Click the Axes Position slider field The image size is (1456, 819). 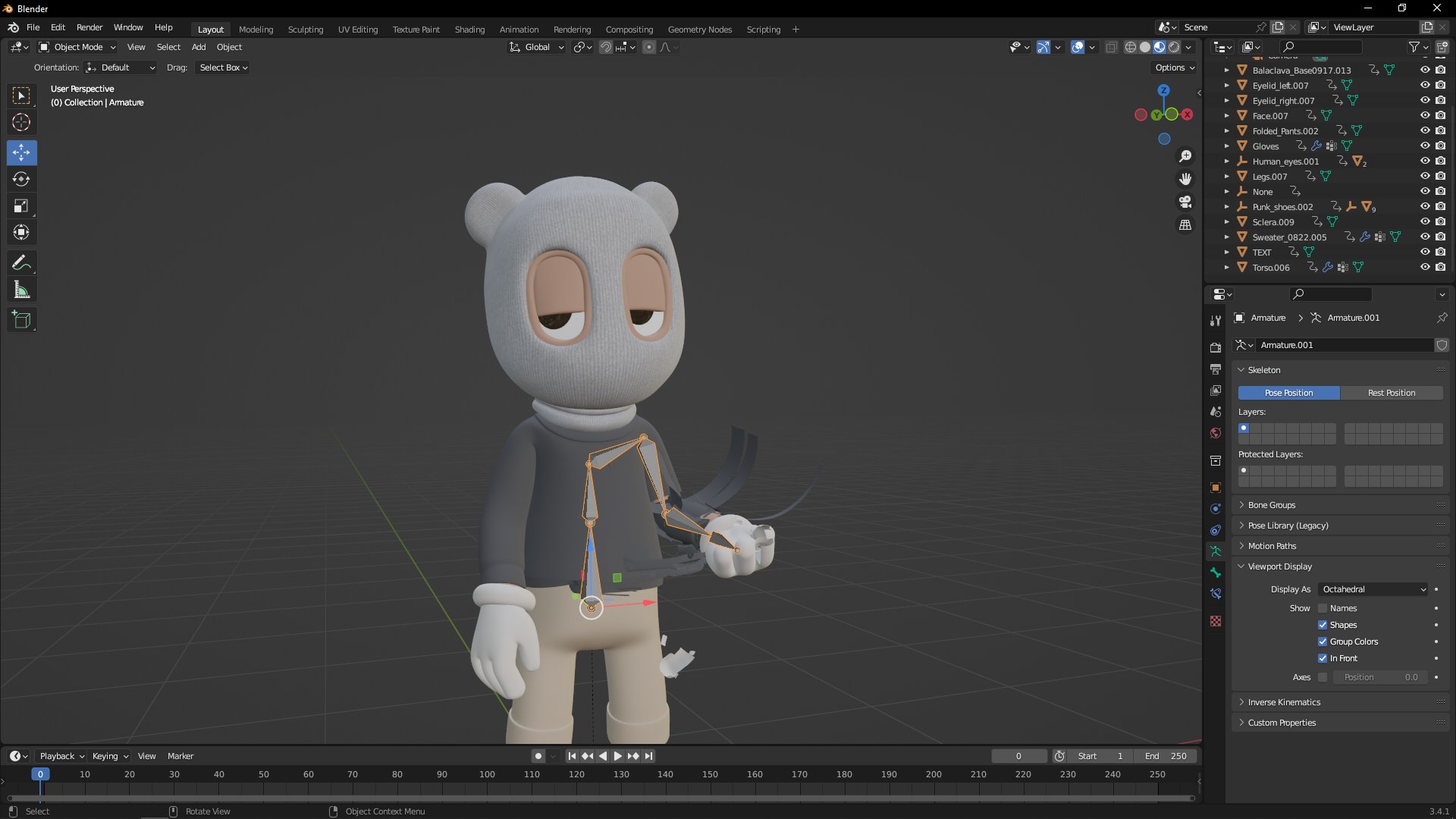point(1379,677)
